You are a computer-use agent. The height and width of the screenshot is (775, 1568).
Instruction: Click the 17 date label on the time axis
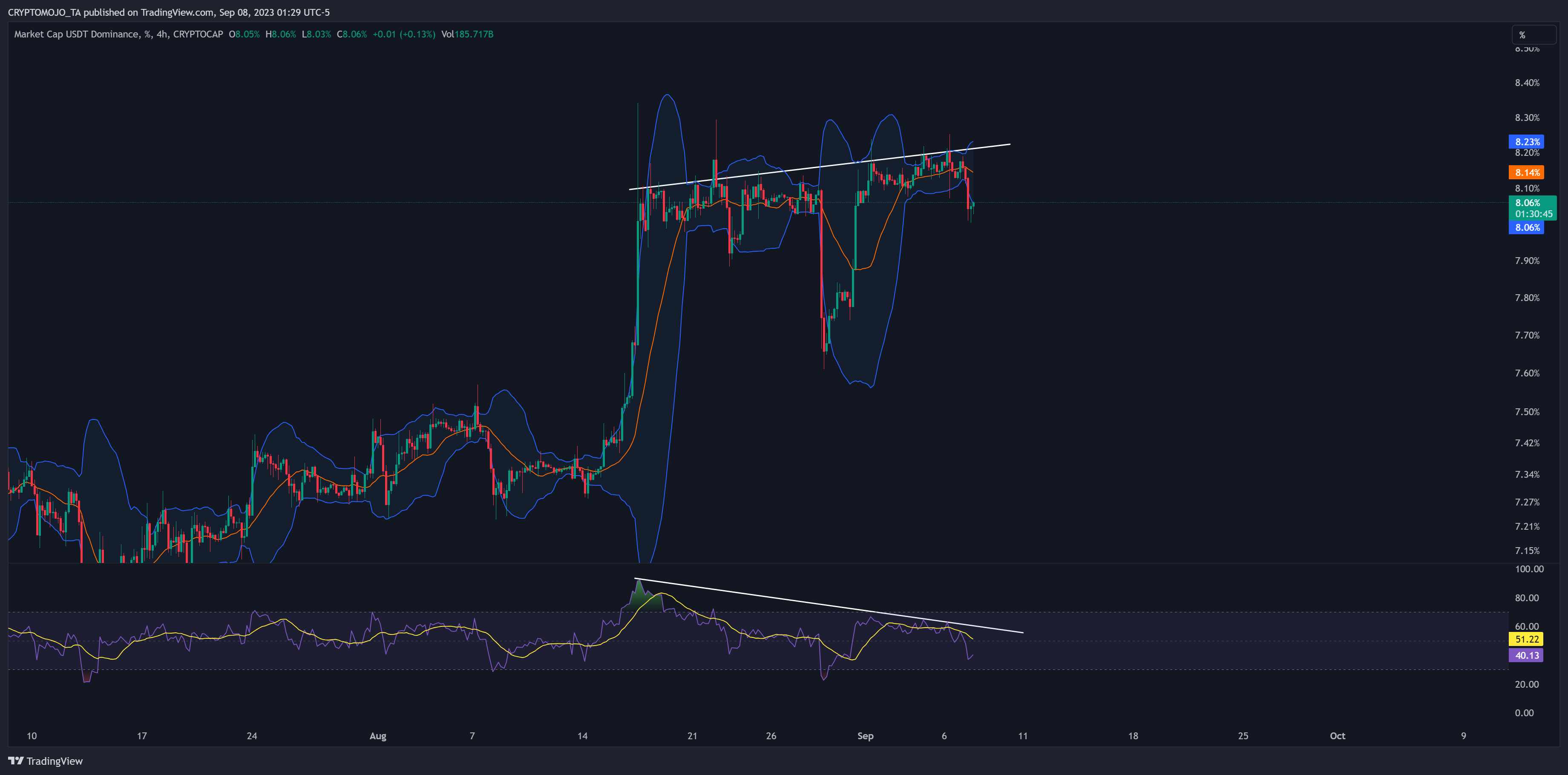[142, 736]
